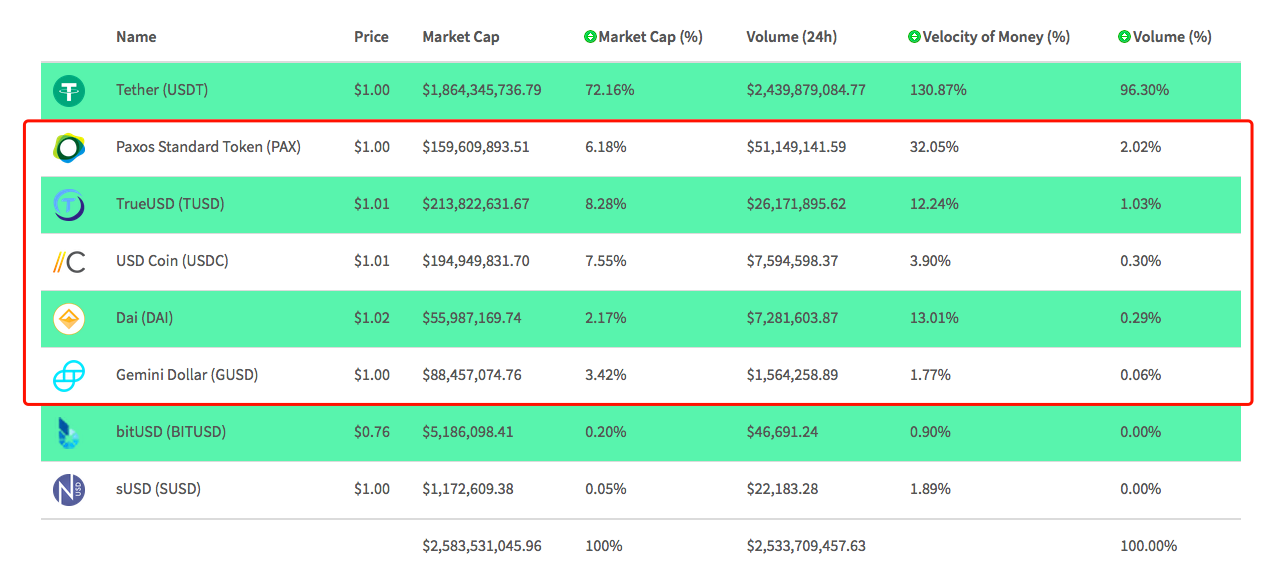Select Tether market cap $1,864,345,736.79
The image size is (1276, 574).
(x=482, y=90)
